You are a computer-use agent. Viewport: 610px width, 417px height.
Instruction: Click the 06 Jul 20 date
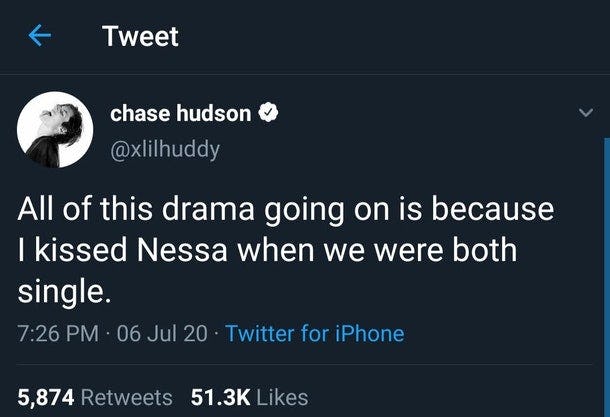162,333
